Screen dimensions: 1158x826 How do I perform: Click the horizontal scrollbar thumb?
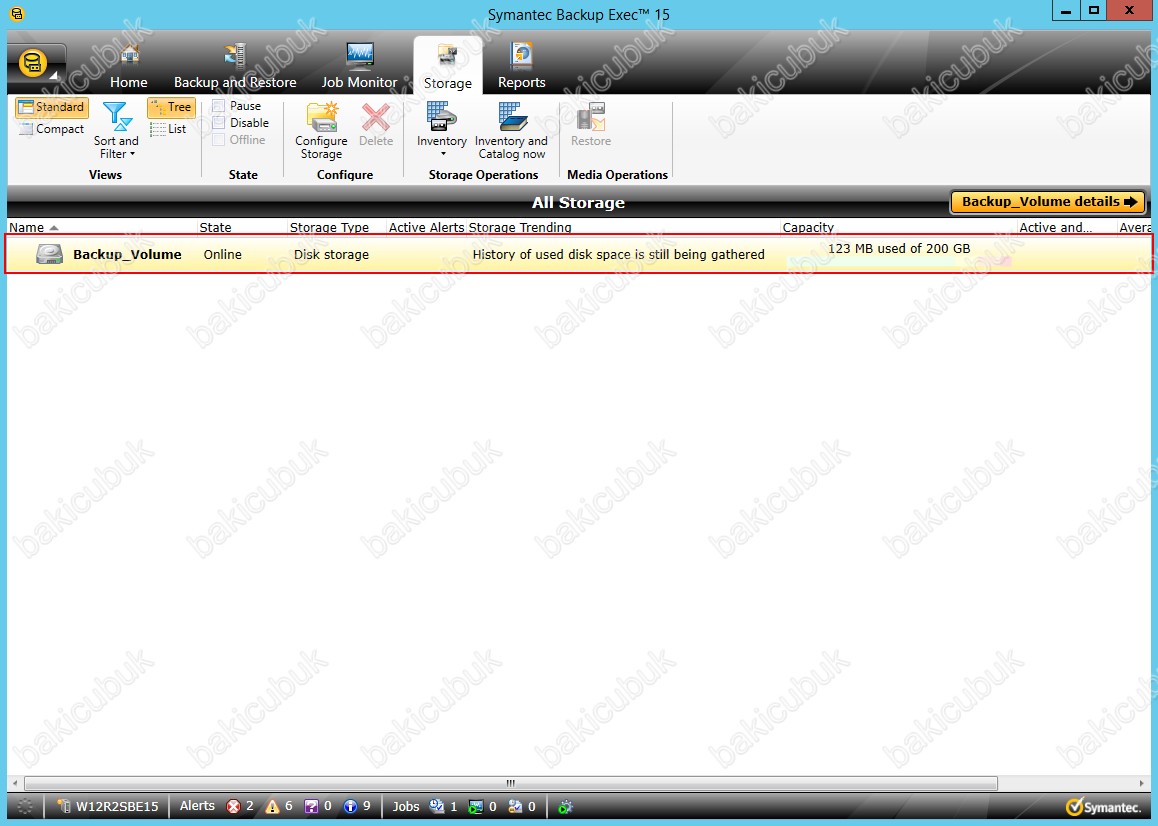click(510, 783)
